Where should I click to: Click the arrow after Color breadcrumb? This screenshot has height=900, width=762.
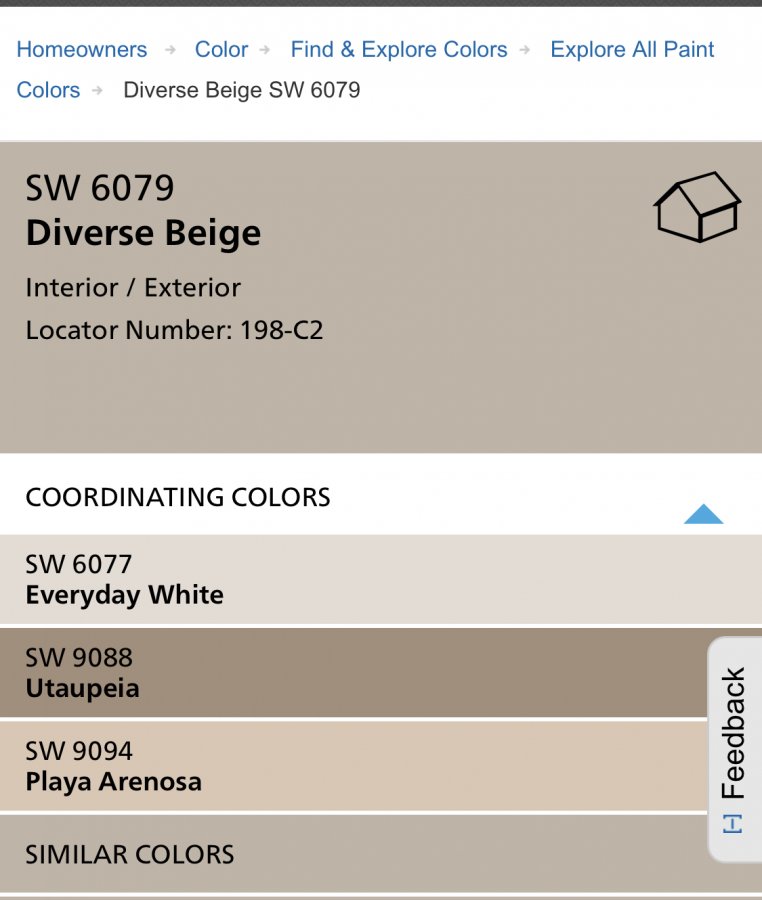pyautogui.click(x=265, y=50)
